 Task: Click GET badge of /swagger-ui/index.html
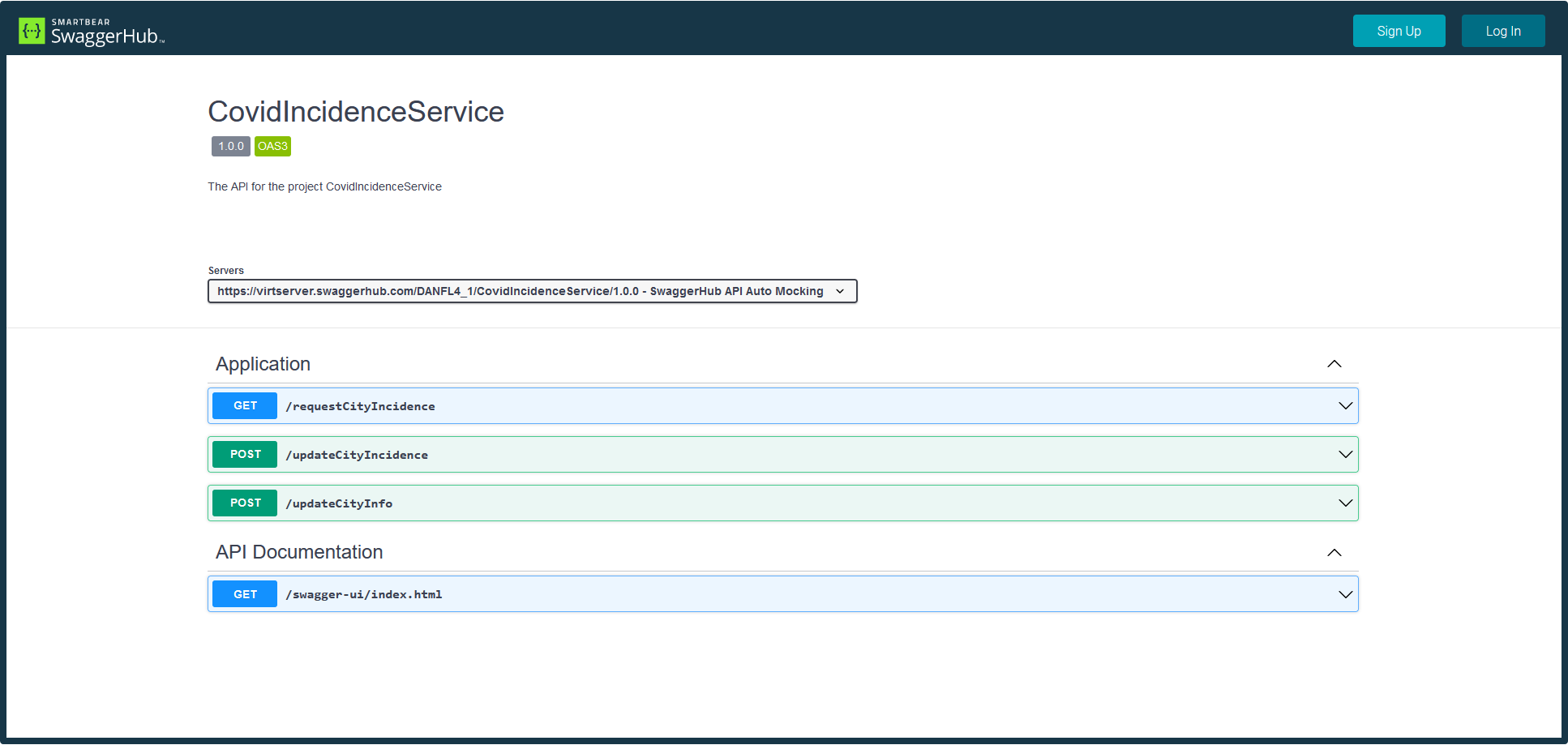[x=245, y=594]
